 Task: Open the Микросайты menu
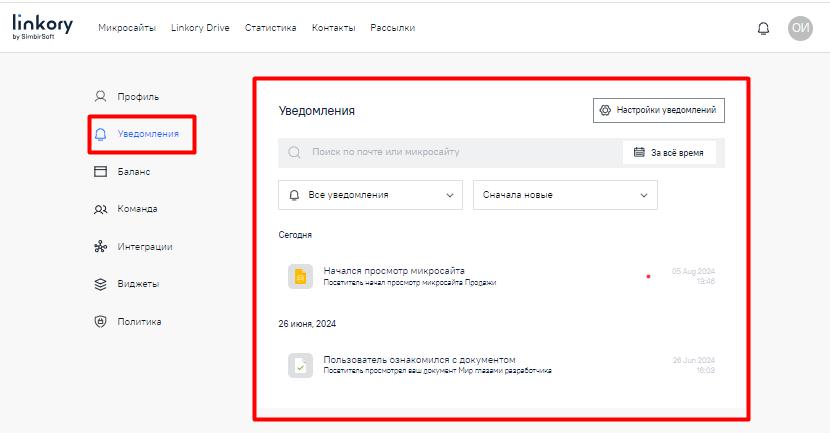(x=127, y=28)
